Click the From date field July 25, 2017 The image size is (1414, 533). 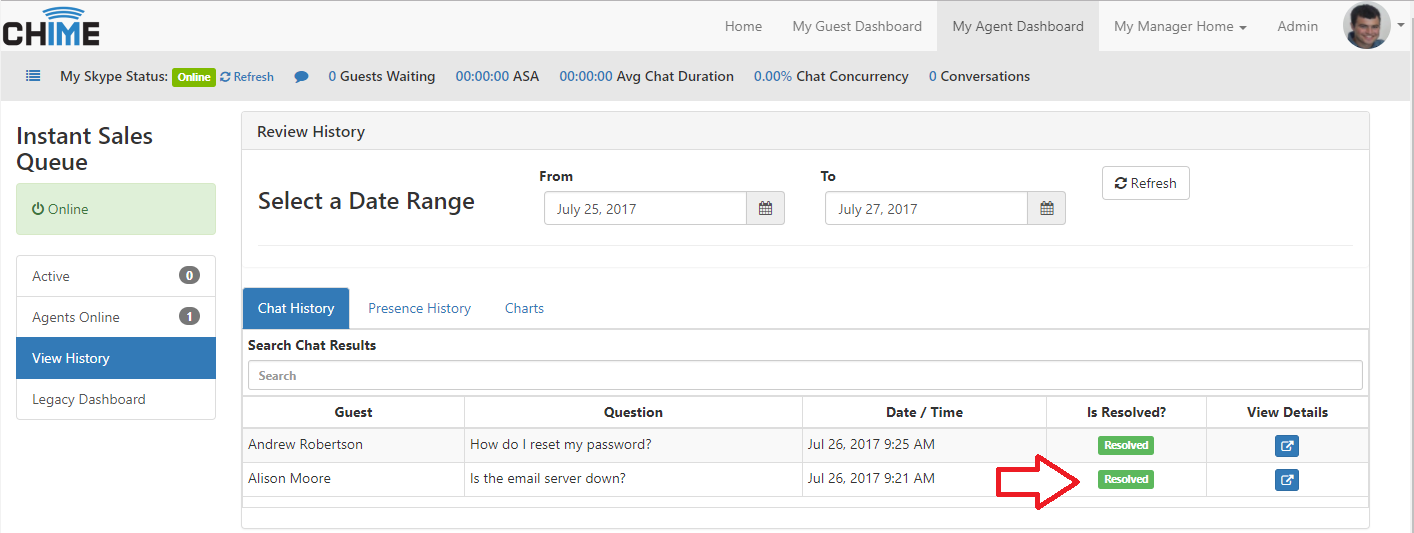645,209
